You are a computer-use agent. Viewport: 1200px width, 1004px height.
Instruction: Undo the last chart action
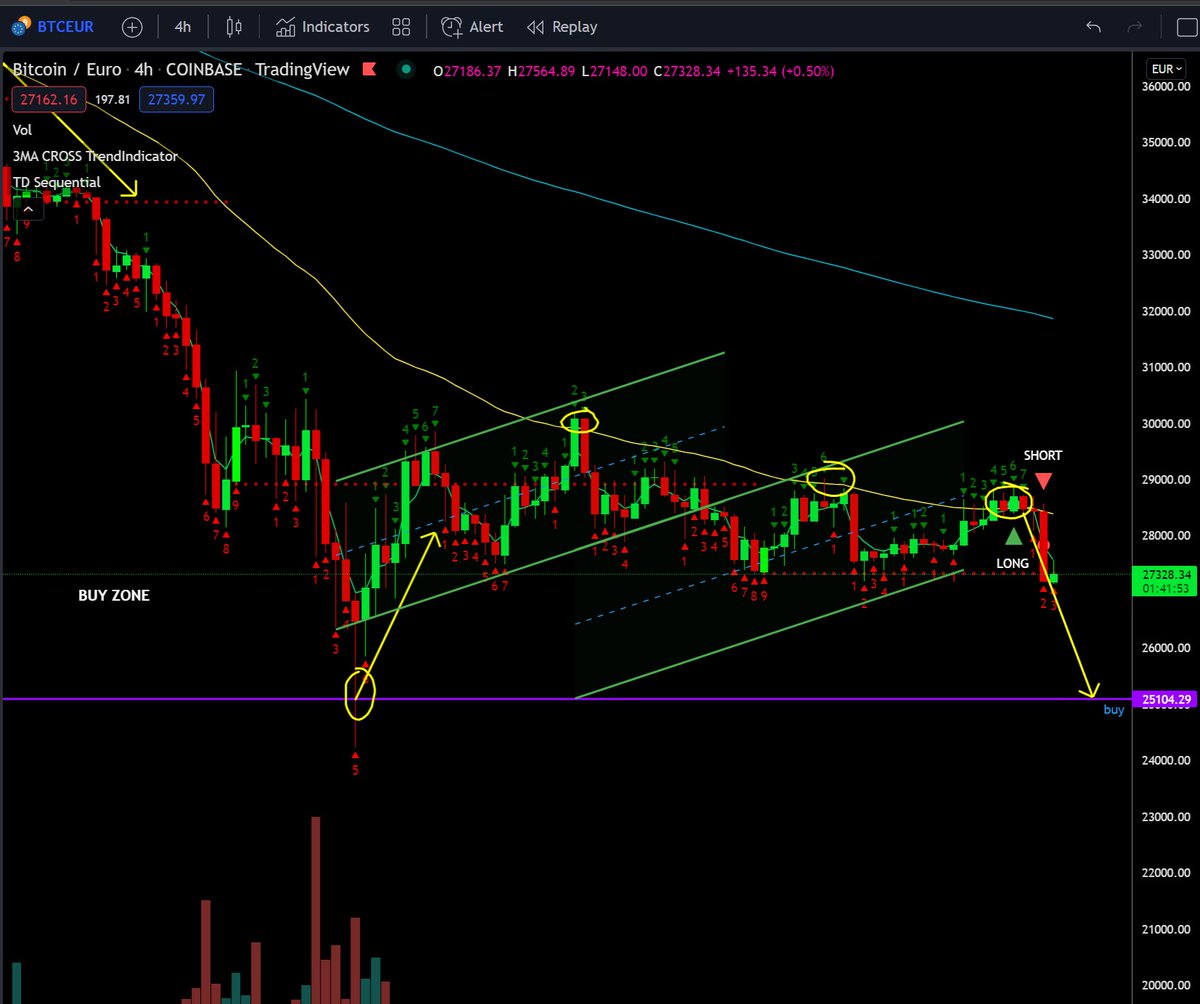[x=1093, y=27]
